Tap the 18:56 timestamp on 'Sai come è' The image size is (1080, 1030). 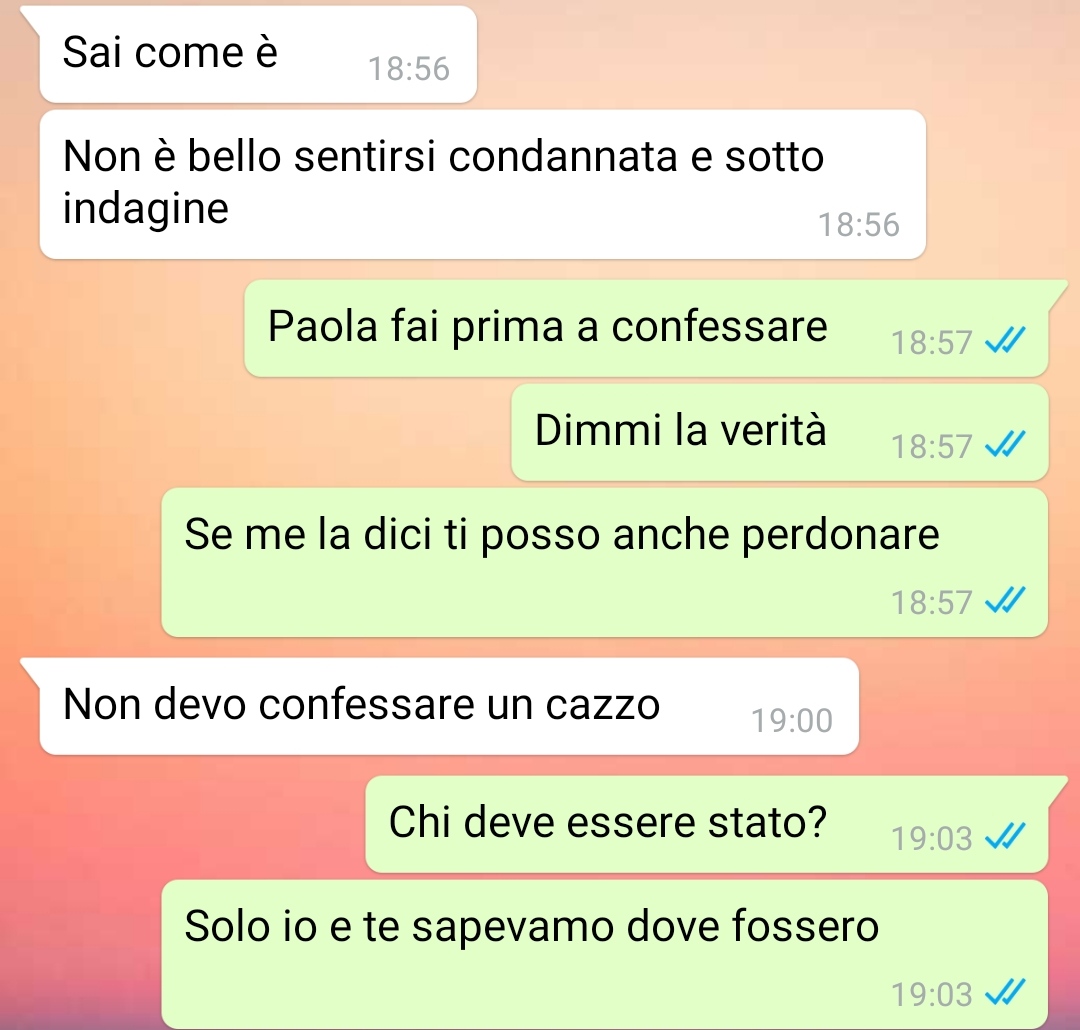point(409,69)
